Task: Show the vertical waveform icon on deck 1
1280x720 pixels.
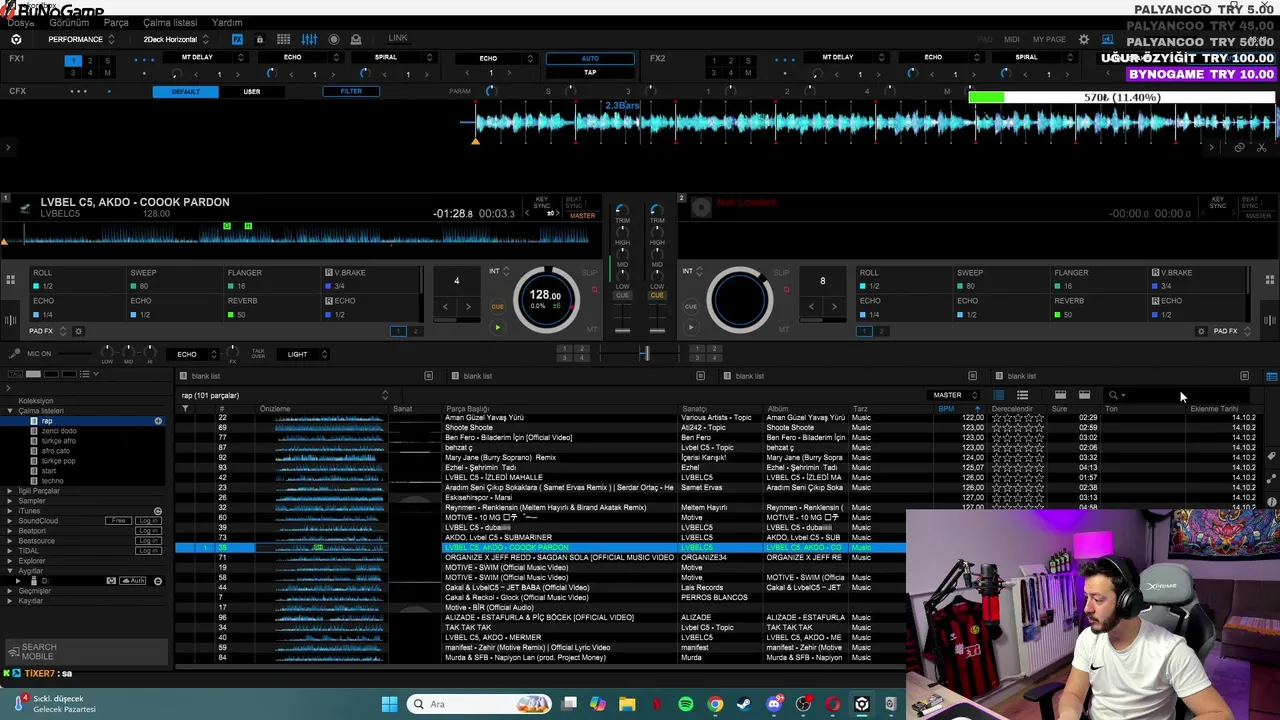Action: [x=10, y=321]
